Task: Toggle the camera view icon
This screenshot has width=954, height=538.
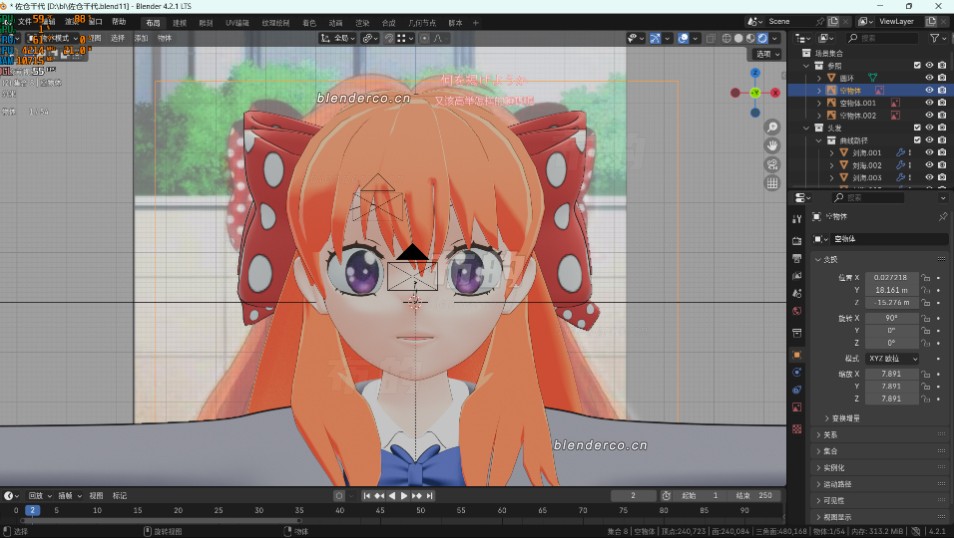Action: click(x=772, y=164)
